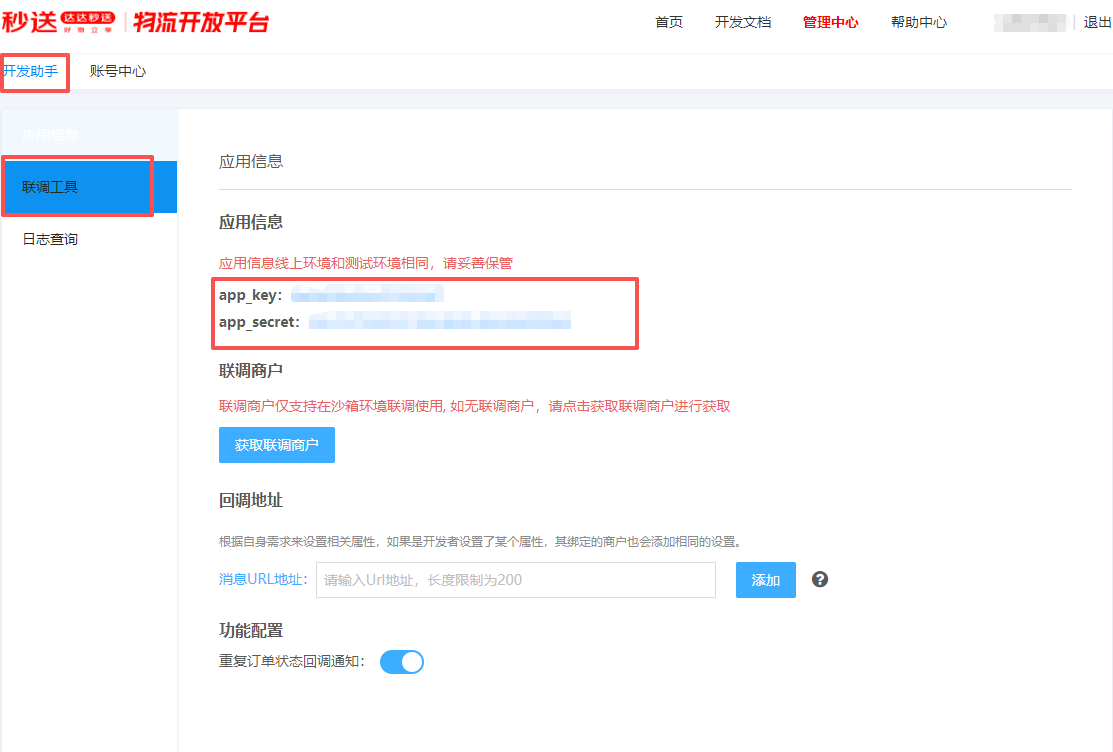
Task: Focus the 消息URL地址 input field
Action: pyautogui.click(x=515, y=580)
